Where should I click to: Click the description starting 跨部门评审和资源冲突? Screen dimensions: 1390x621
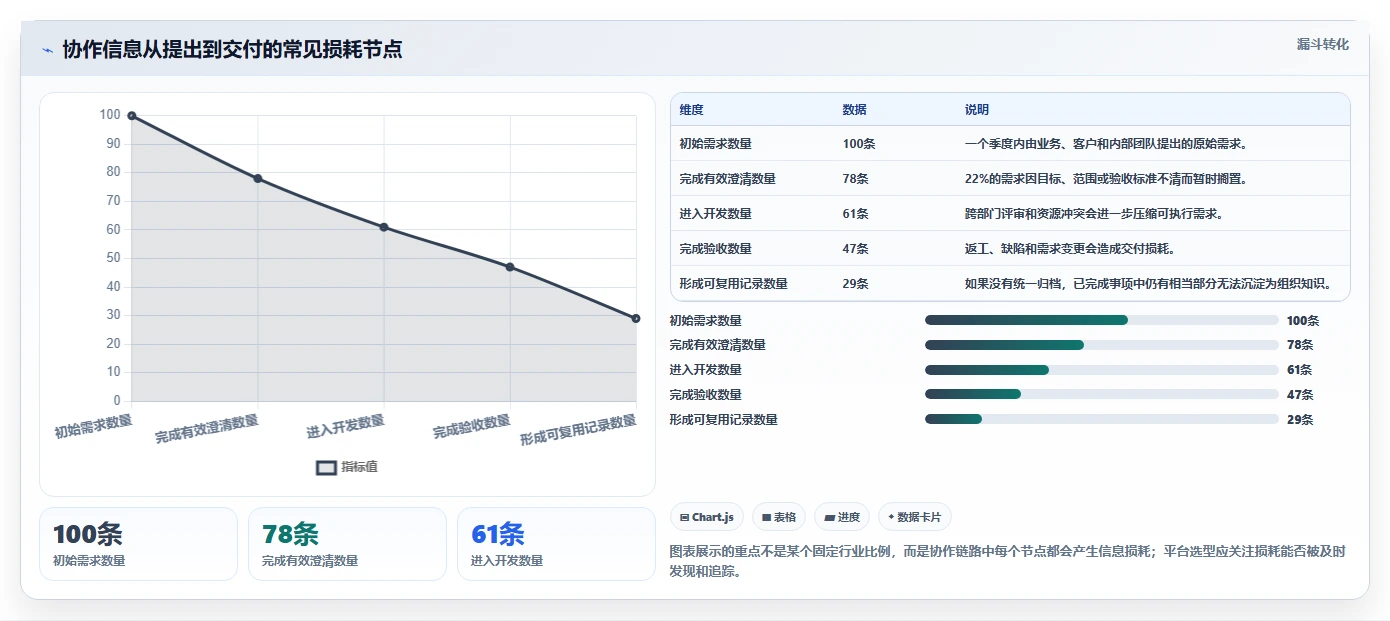[x=1093, y=214]
